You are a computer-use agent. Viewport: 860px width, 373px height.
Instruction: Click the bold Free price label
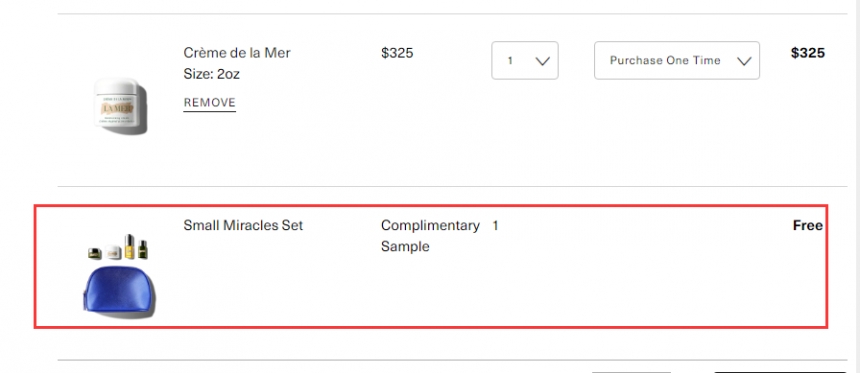click(x=808, y=225)
